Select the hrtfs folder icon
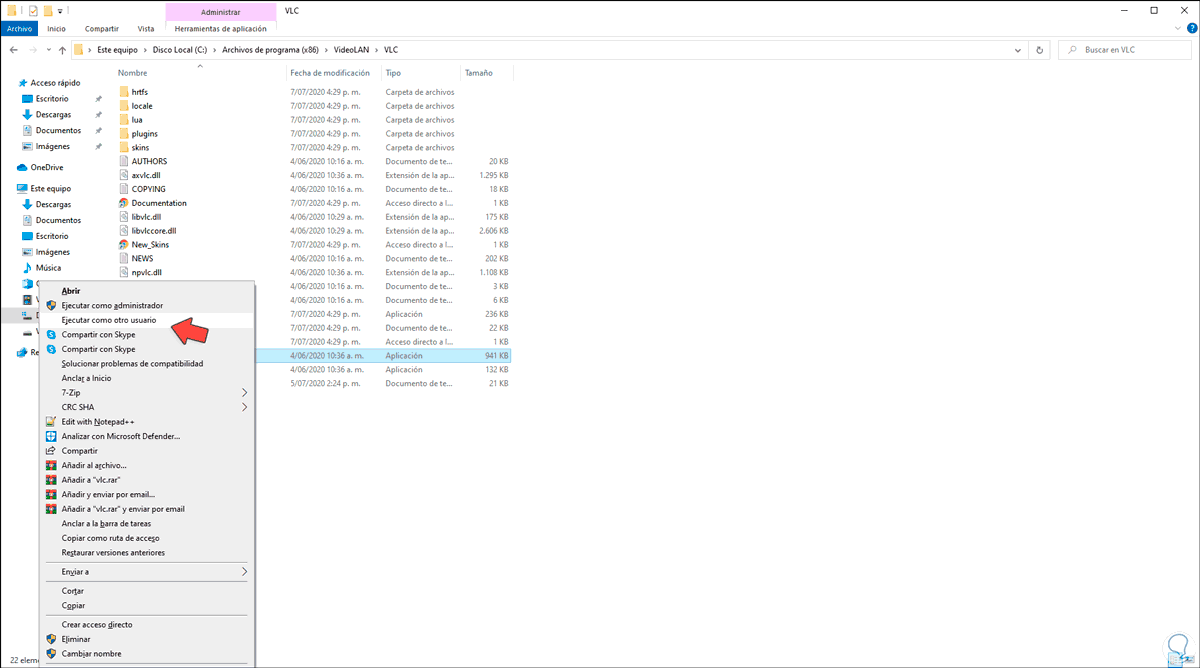The width and height of the screenshot is (1200, 668). click(124, 92)
